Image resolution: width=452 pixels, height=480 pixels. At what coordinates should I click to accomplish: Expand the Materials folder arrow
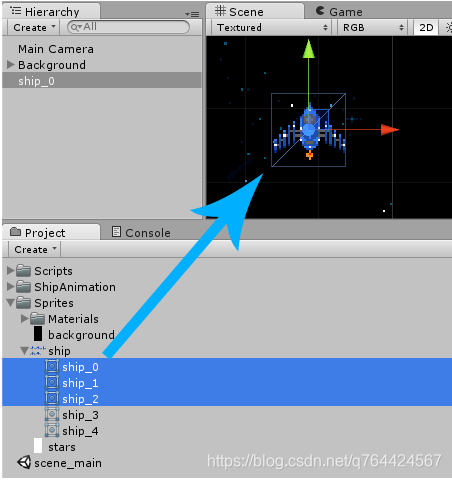click(24, 318)
